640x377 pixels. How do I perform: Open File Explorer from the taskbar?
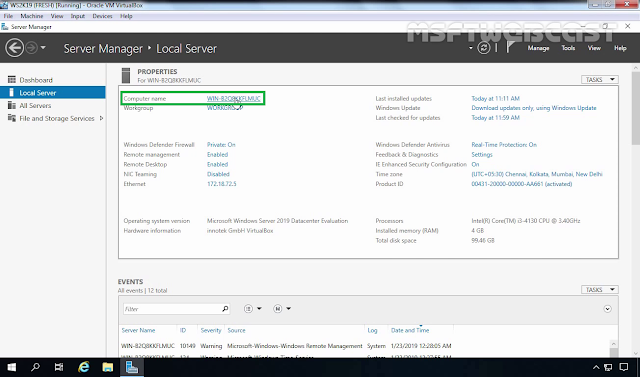(x=108, y=367)
